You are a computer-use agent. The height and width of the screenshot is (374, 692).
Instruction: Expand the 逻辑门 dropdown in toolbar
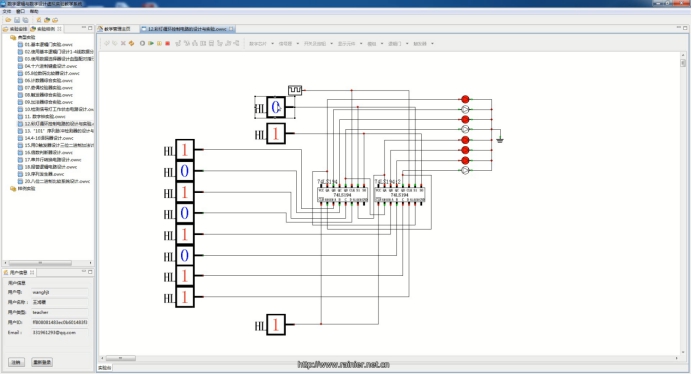398,43
